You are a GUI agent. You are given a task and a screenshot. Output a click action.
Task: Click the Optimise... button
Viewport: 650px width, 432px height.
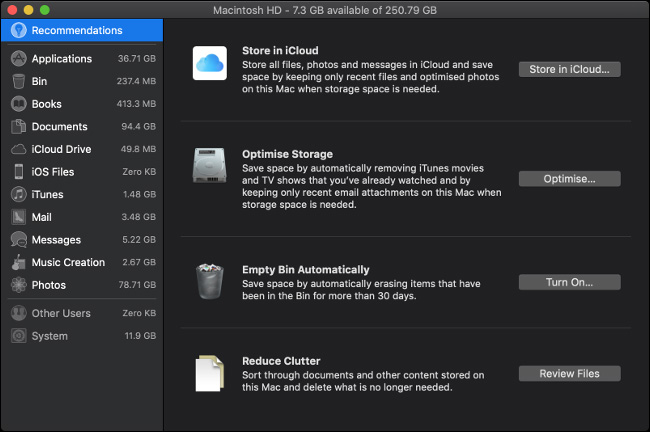570,179
